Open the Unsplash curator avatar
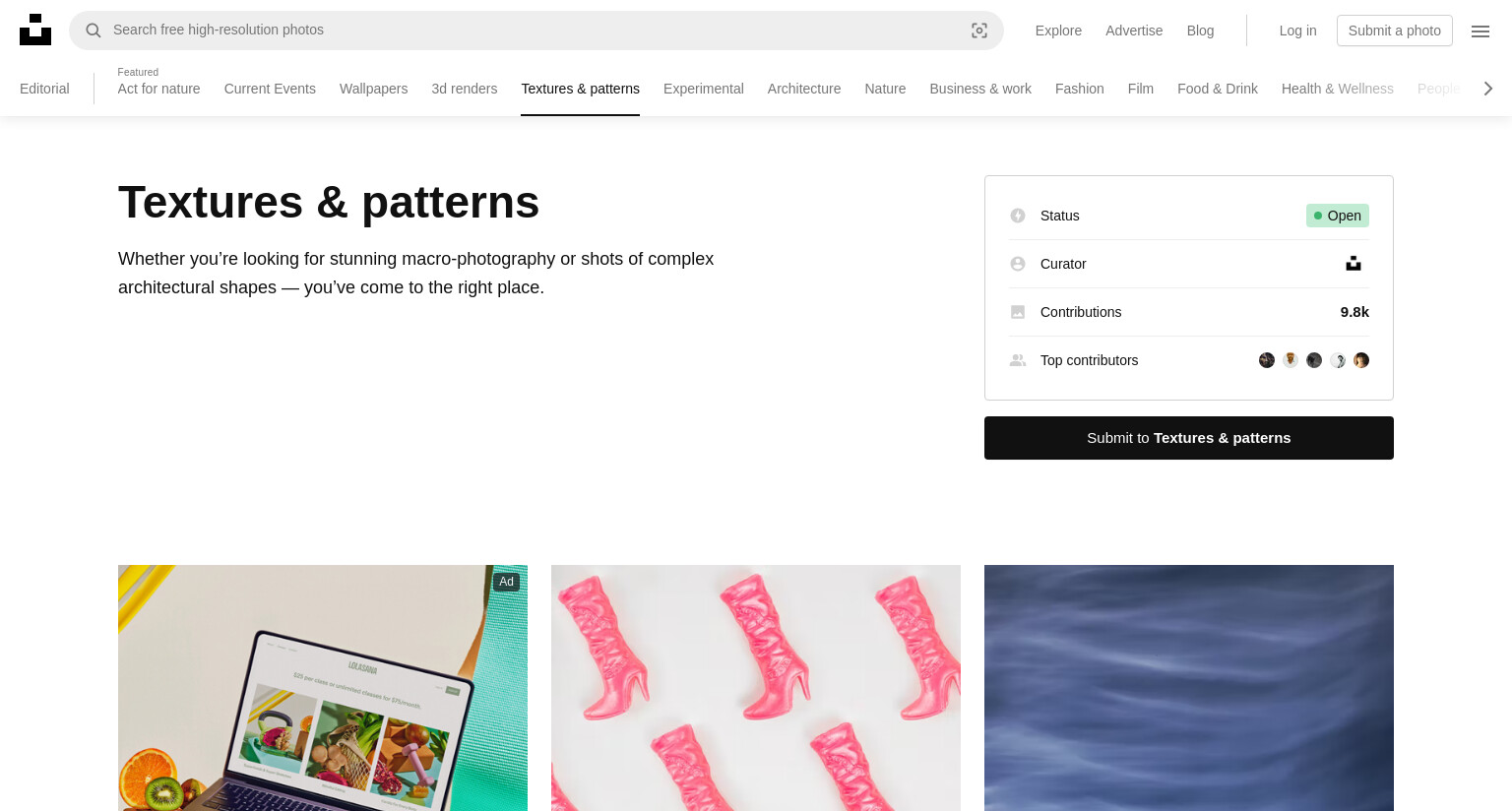Screen dimensions: 1512x811 1354,264
